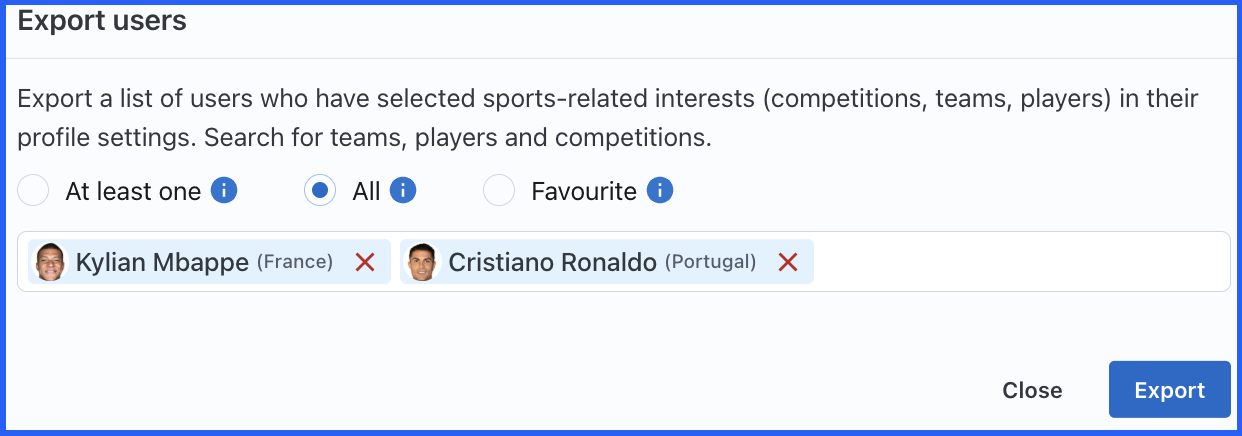Screen dimensions: 1242x436
Task: Click the Cristiano Ronaldo name tag text
Action: [552, 262]
